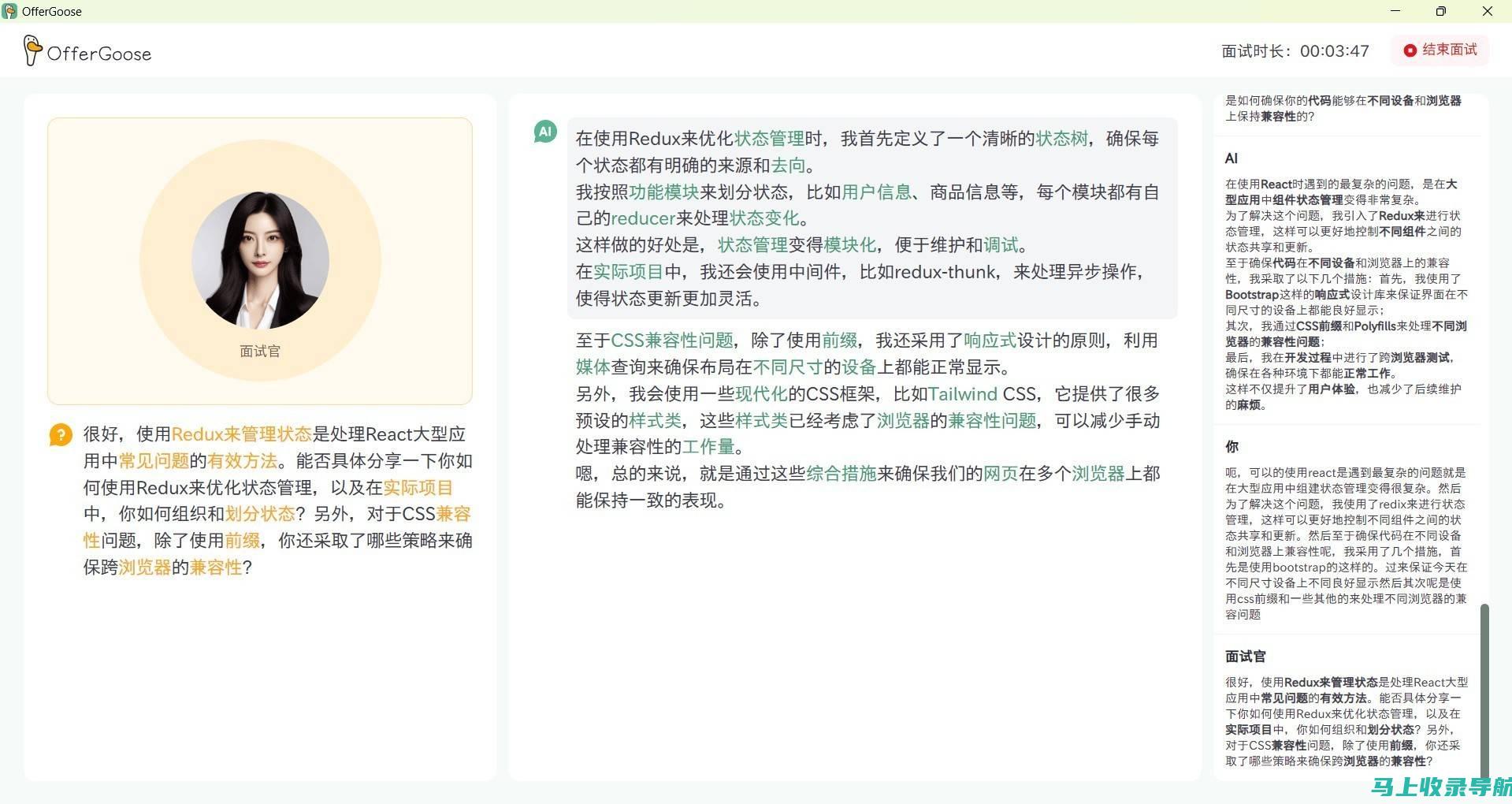Click green keyword 响应式 in AI answer
The image size is (1512, 804).
990,341
